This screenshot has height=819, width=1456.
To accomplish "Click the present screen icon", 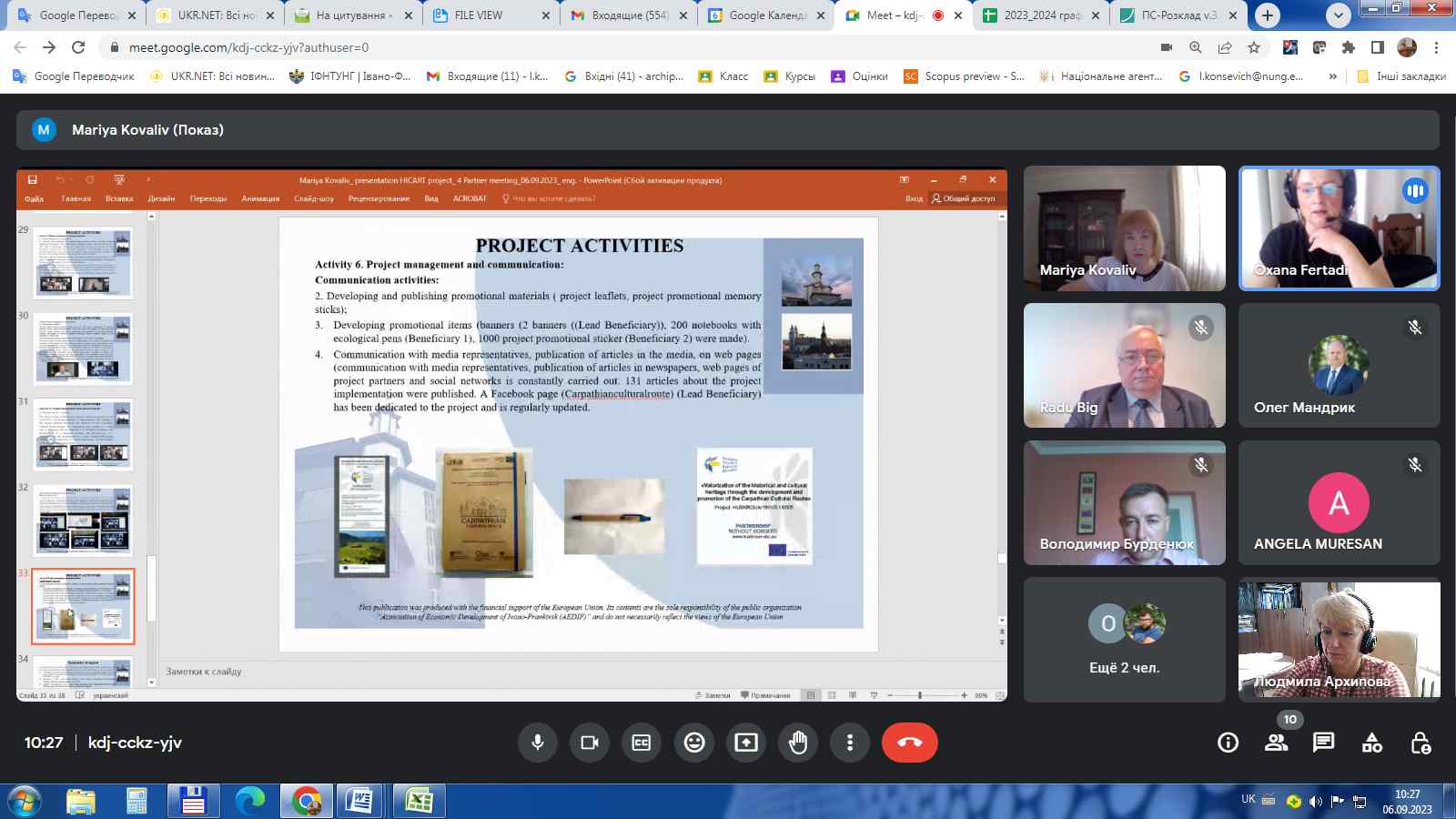I will pyautogui.click(x=746, y=743).
